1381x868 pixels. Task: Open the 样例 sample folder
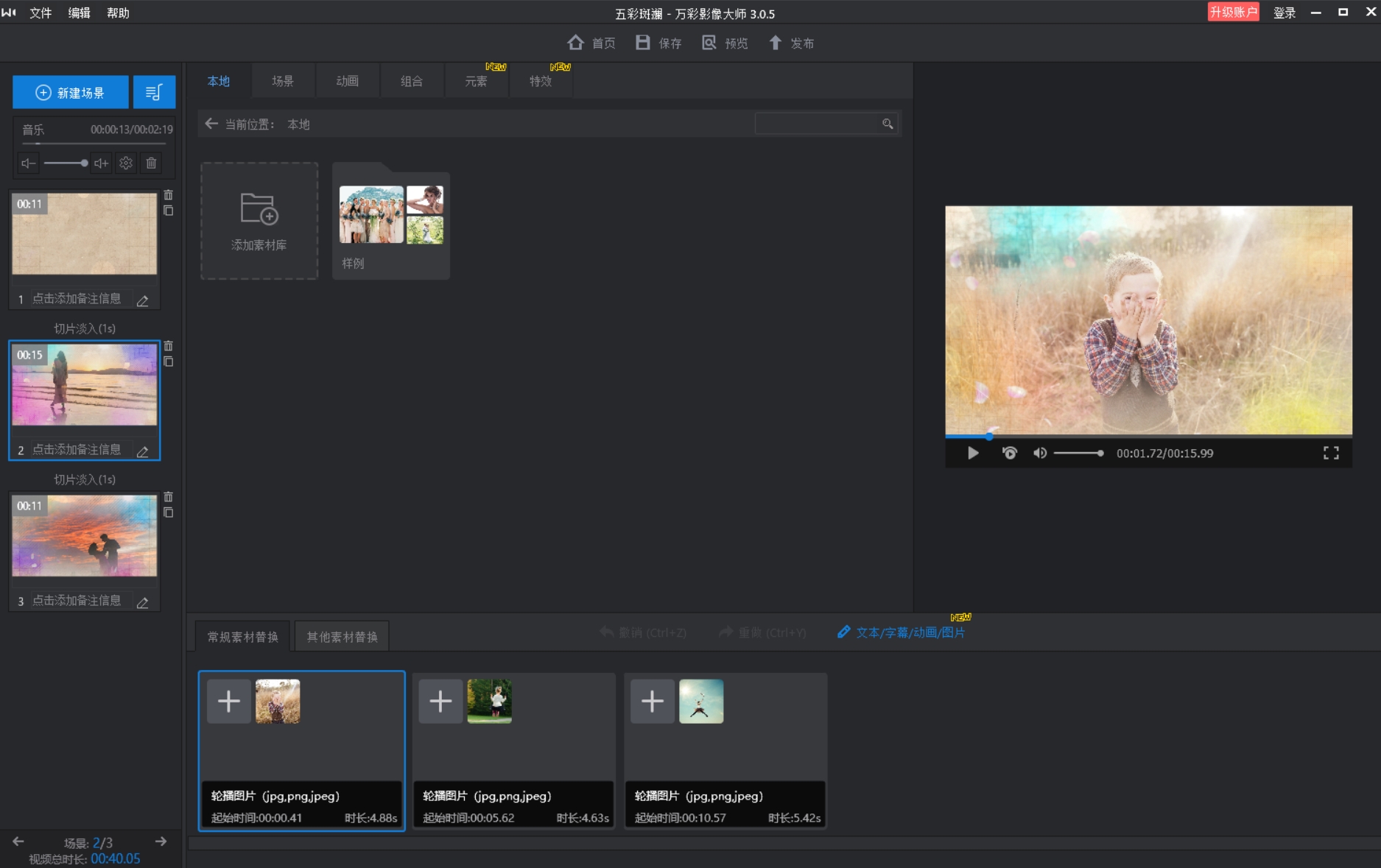(x=391, y=221)
